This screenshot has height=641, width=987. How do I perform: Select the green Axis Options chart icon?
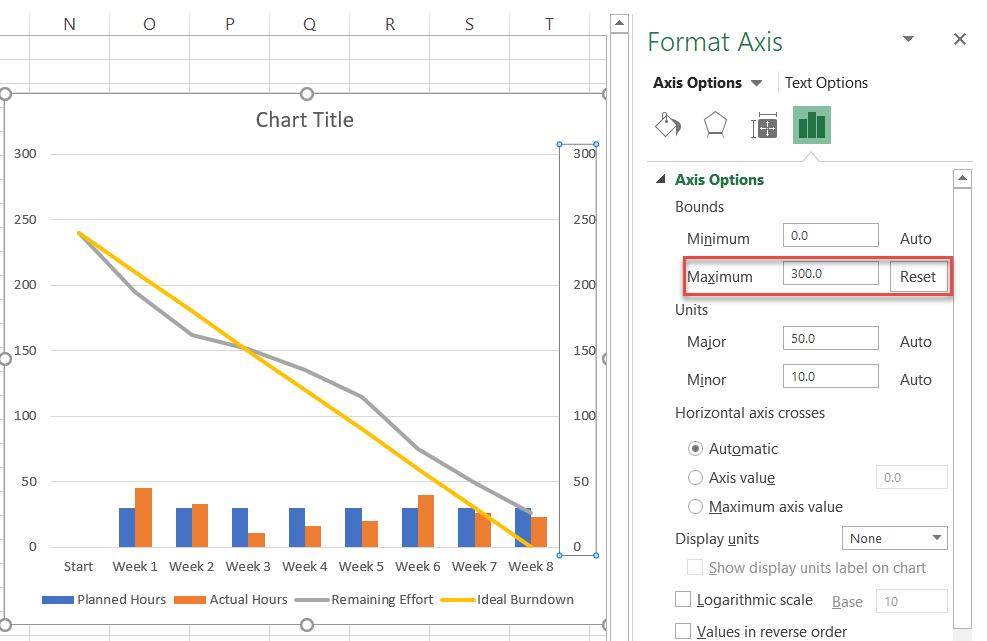pos(811,124)
